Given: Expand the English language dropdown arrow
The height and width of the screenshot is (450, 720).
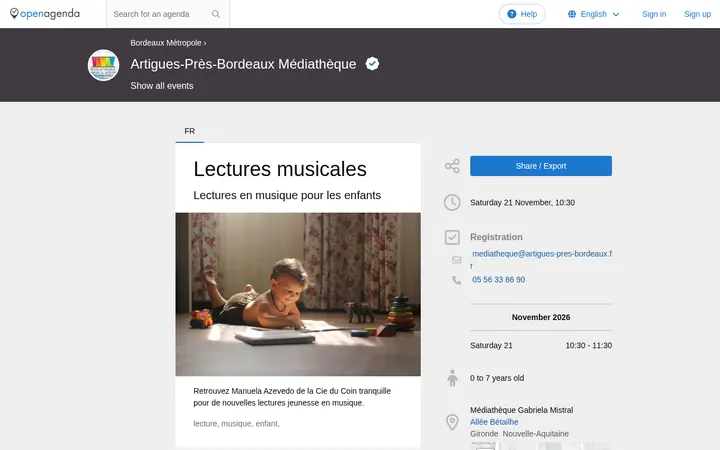Looking at the screenshot, I should point(616,15).
